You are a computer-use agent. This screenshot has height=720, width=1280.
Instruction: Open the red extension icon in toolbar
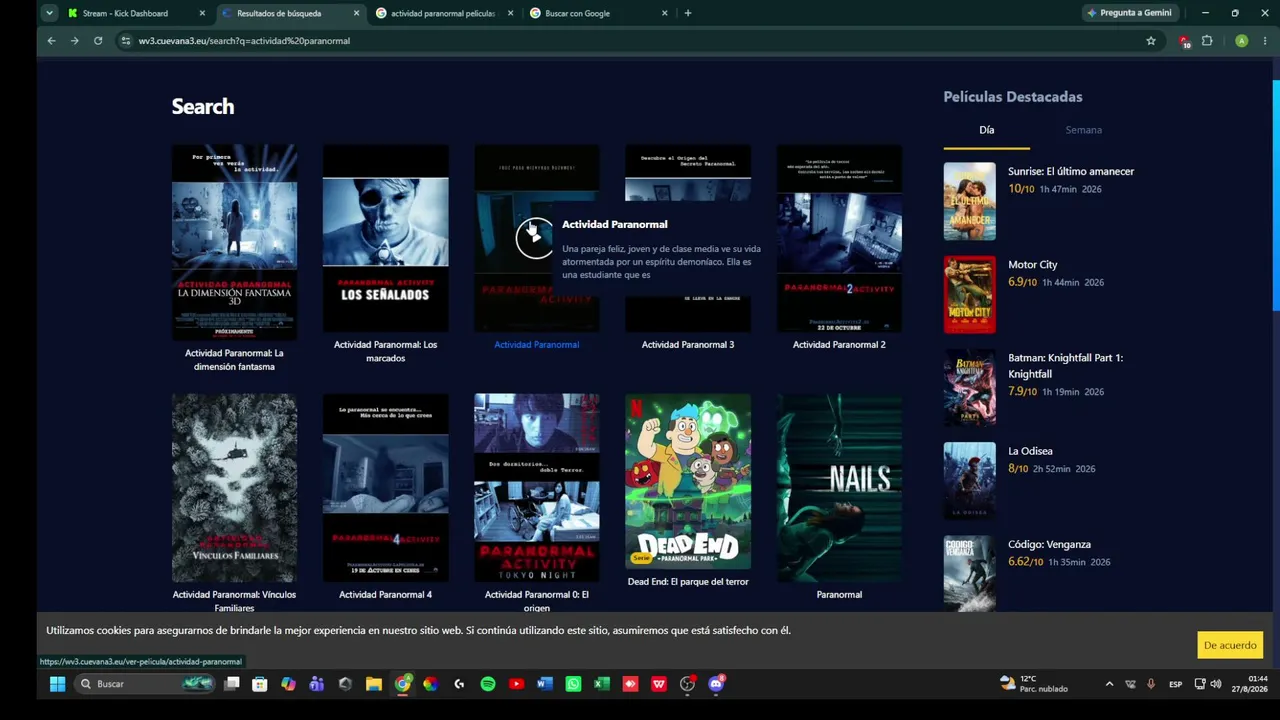[1185, 41]
